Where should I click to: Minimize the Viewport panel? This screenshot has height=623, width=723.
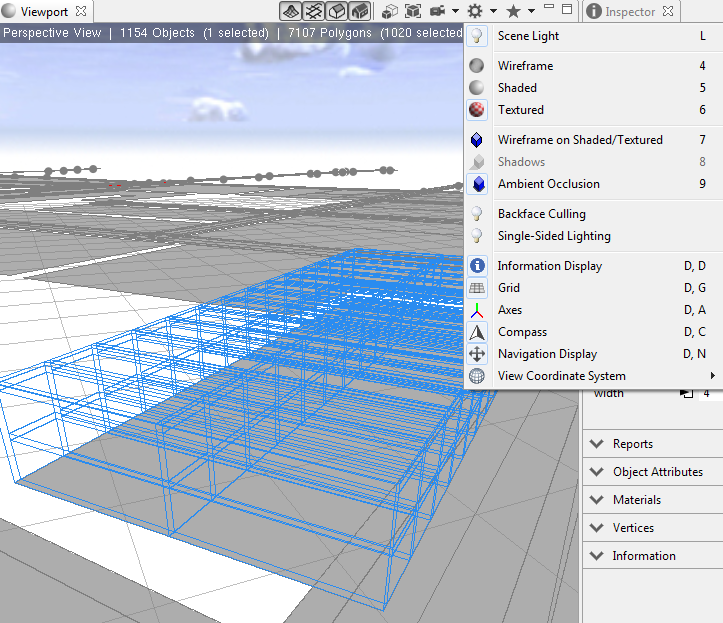click(x=549, y=7)
